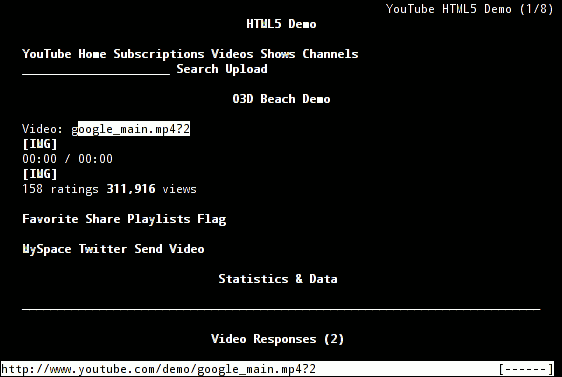Click the 311,916 view count
Viewport: 562px width, 377px height.
point(131,189)
